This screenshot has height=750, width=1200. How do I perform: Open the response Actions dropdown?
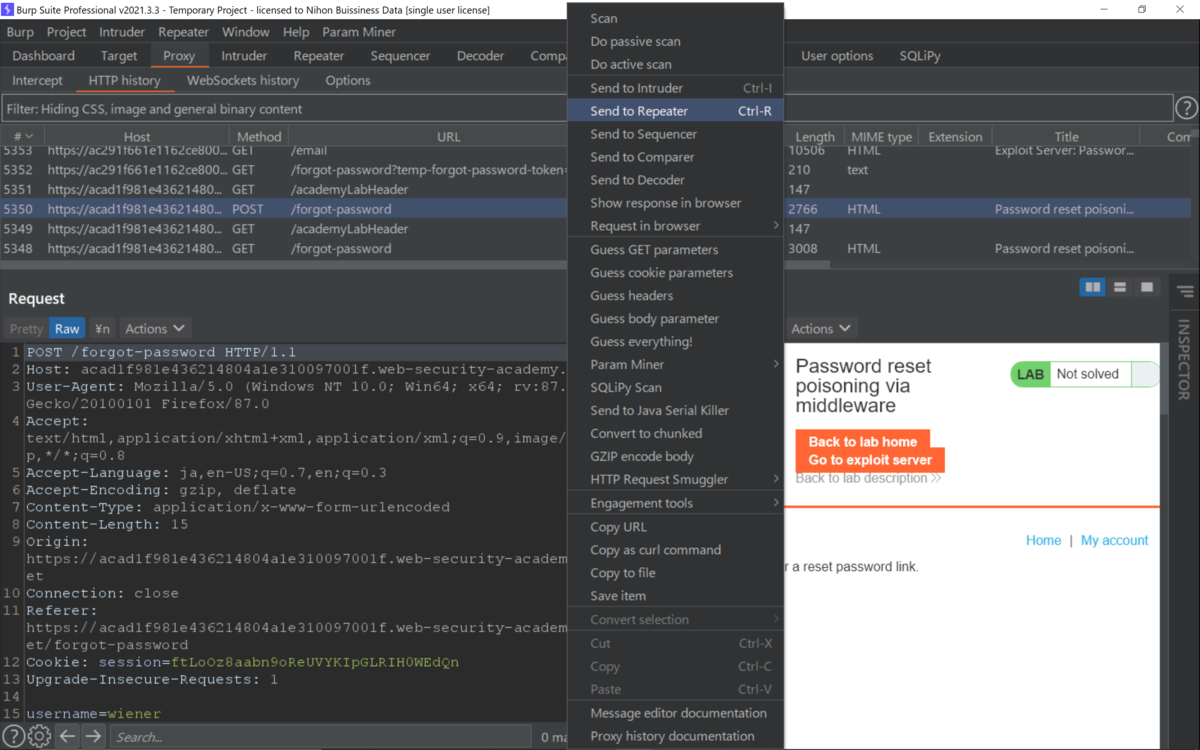(821, 328)
